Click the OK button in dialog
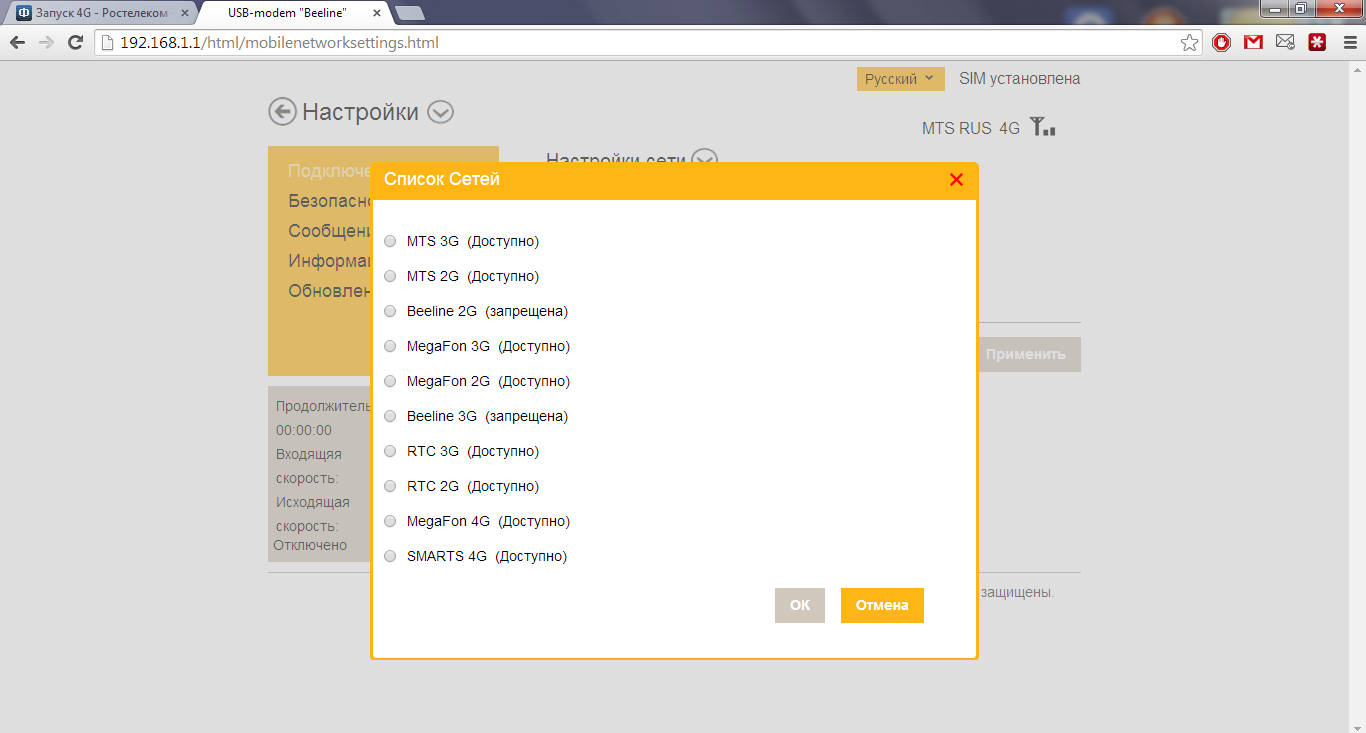Image resolution: width=1366 pixels, height=733 pixels. click(799, 605)
